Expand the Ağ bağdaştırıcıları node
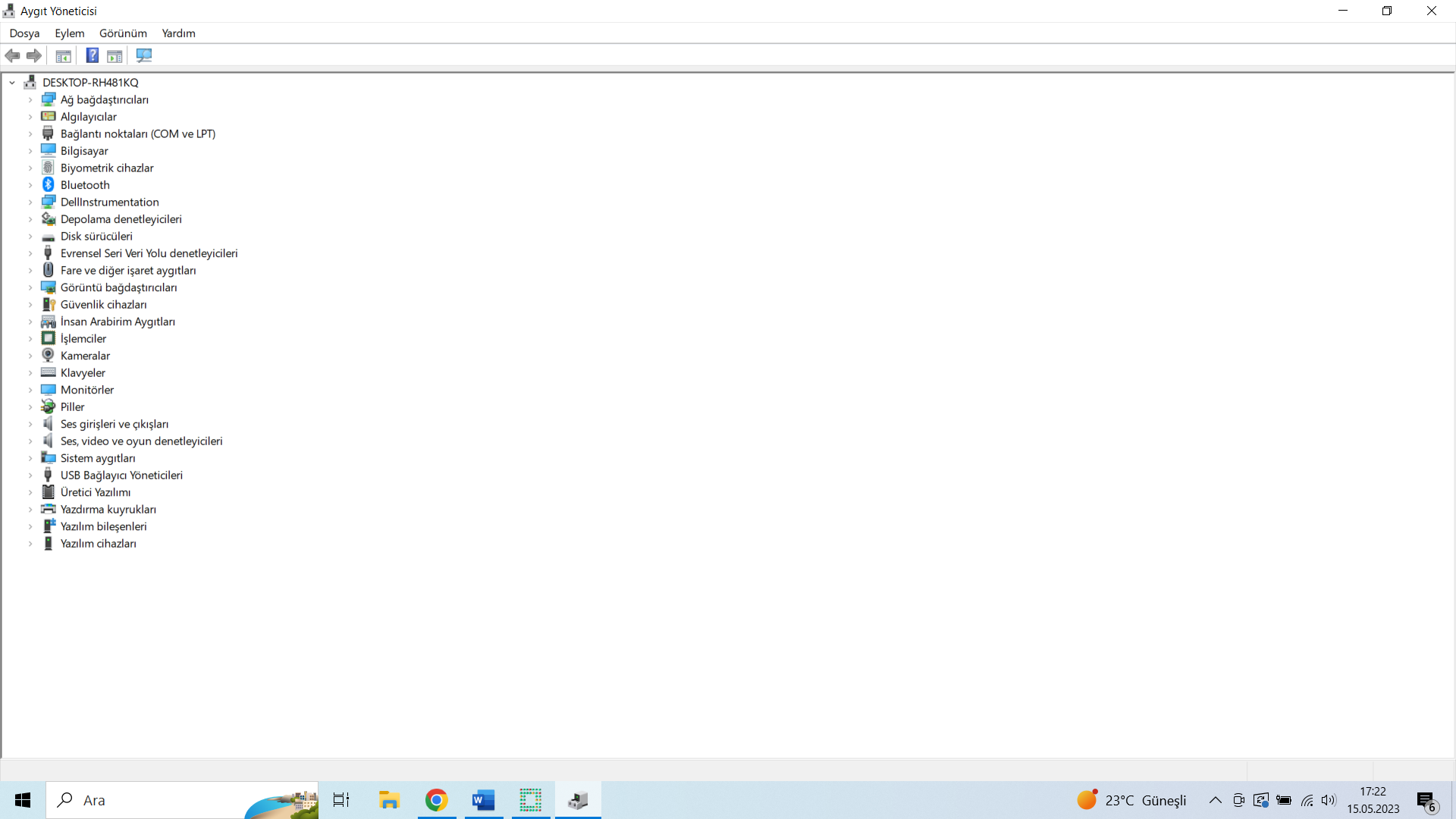Image resolution: width=1456 pixels, height=819 pixels. point(30,100)
